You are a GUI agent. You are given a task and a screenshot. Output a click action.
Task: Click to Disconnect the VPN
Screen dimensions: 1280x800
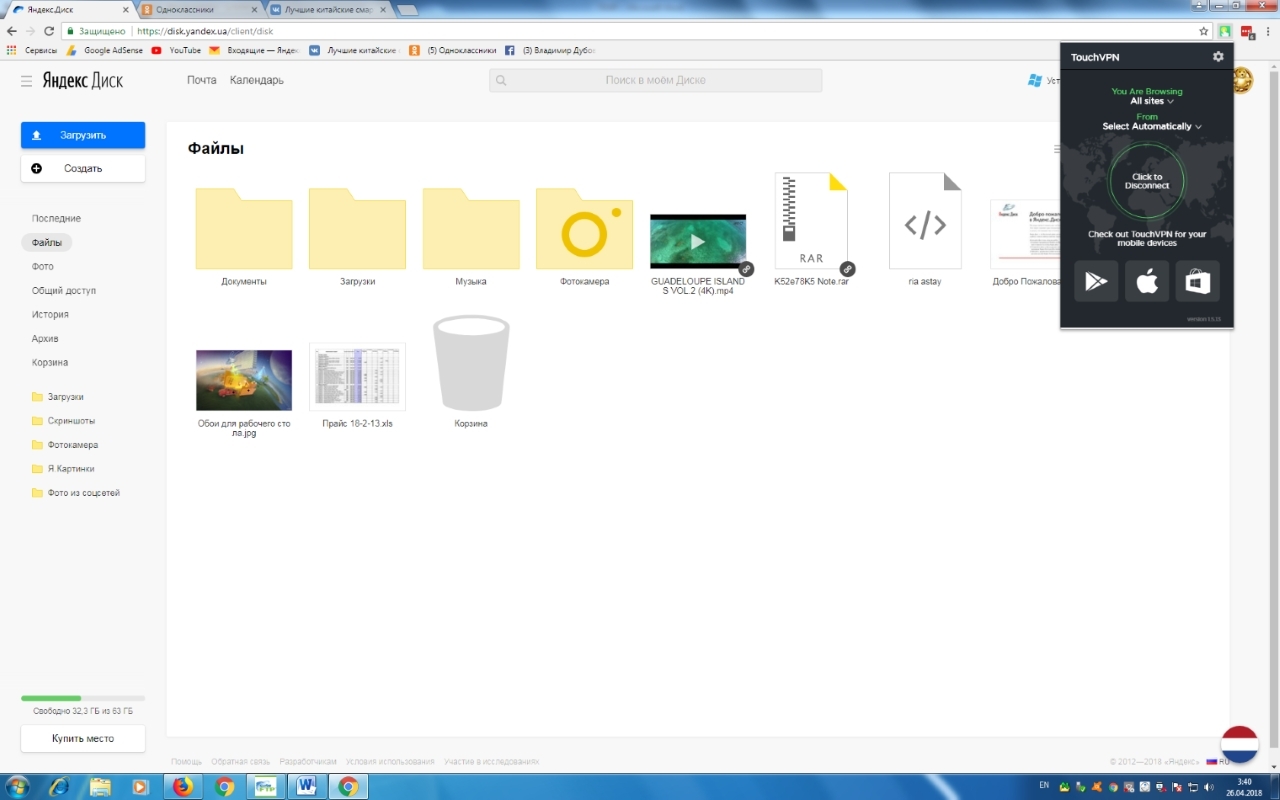click(1146, 181)
